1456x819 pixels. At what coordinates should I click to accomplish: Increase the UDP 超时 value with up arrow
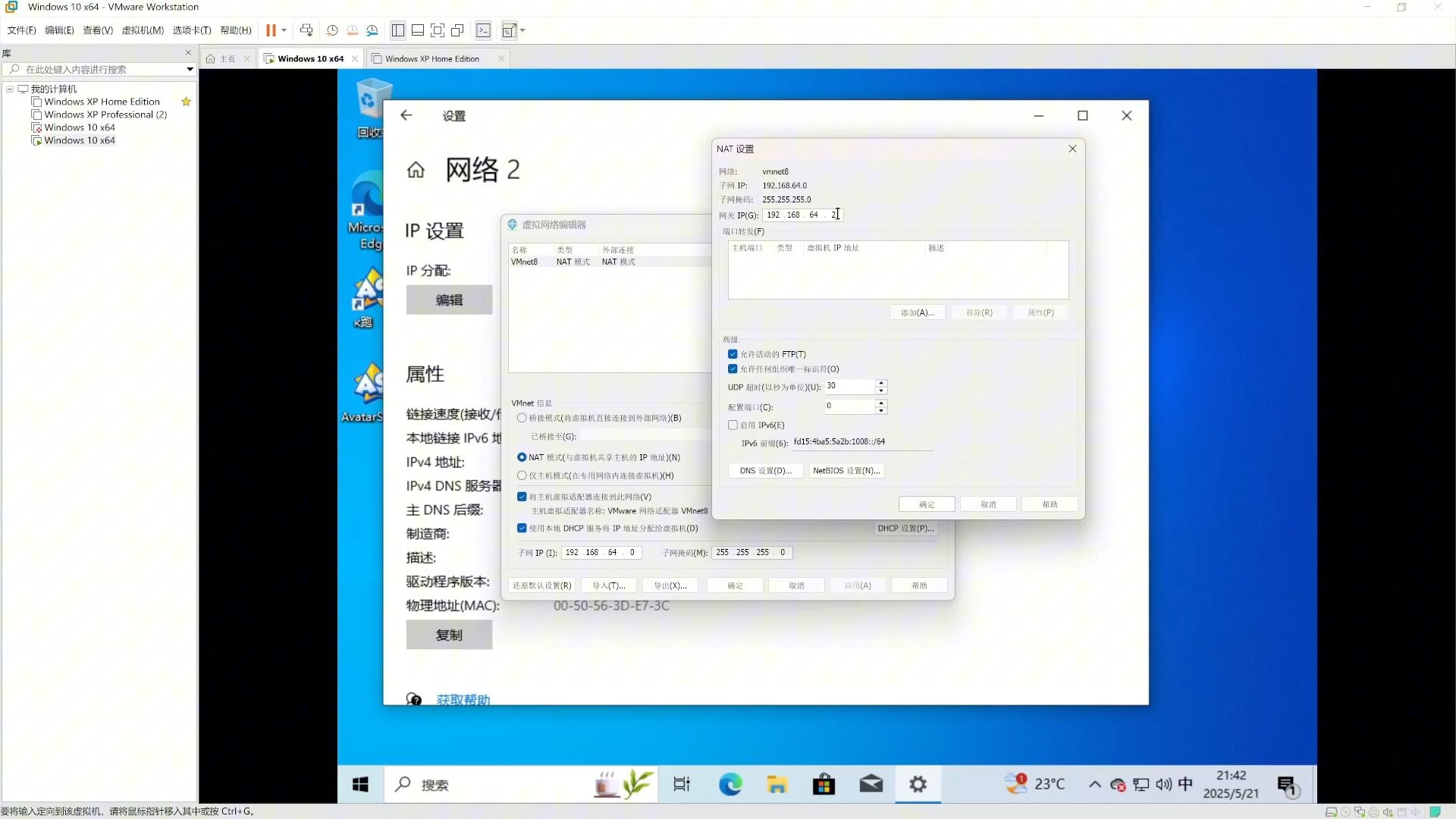click(881, 383)
